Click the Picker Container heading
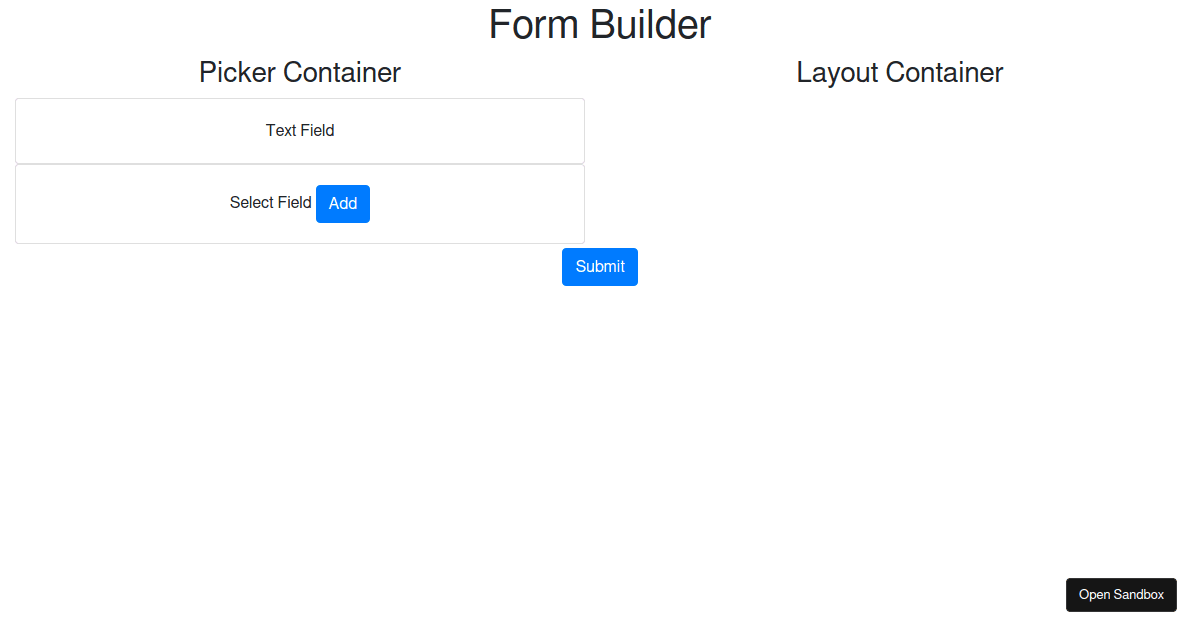This screenshot has height=630, width=1200. click(x=299, y=72)
